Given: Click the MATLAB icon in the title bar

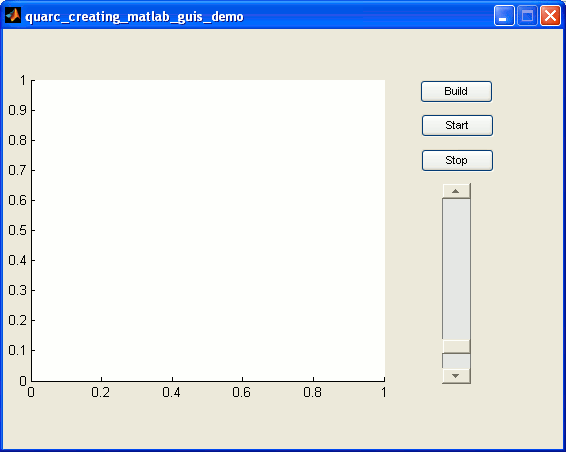Looking at the screenshot, I should 13,16.
